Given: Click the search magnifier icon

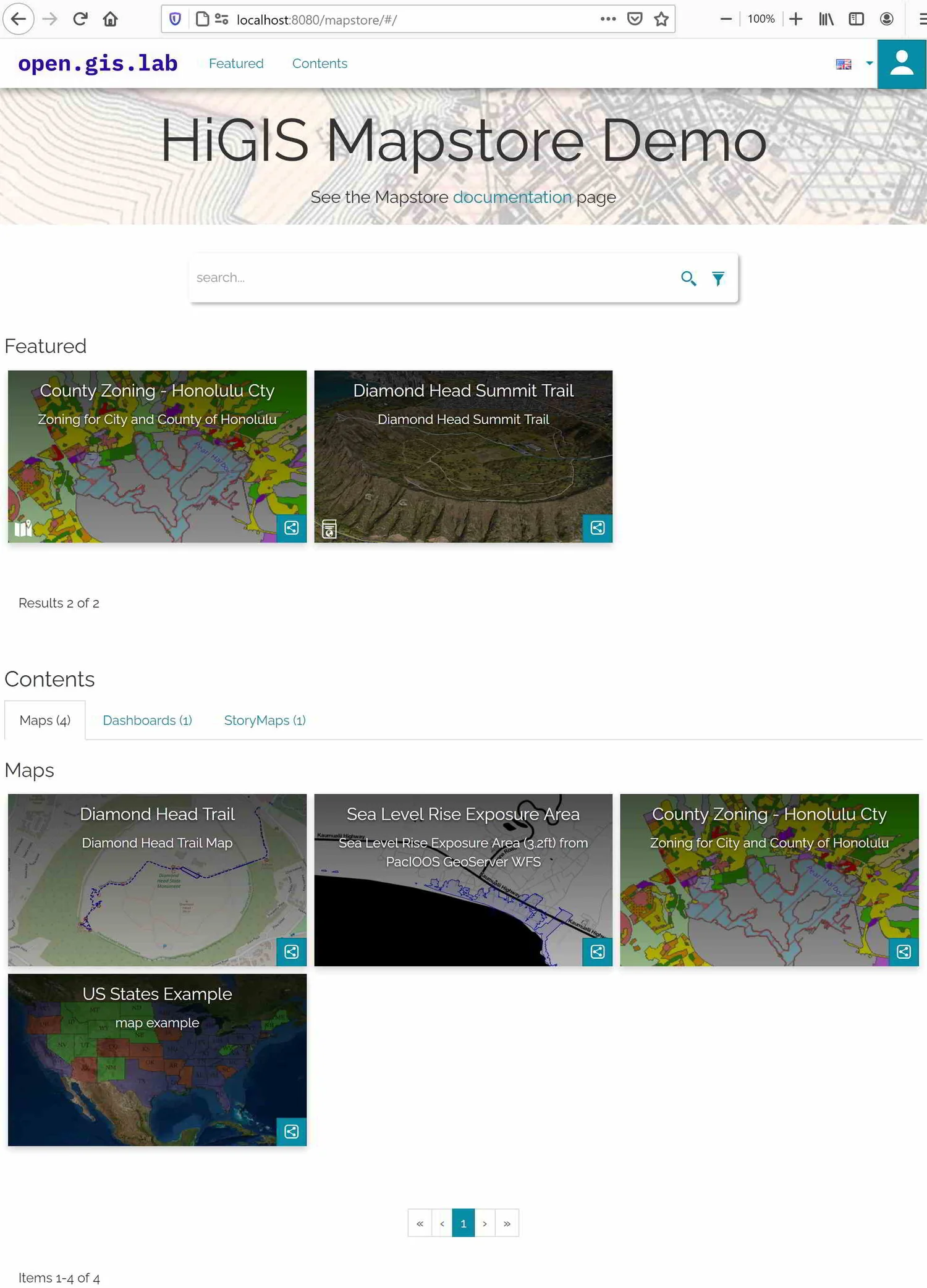Looking at the screenshot, I should pos(688,278).
